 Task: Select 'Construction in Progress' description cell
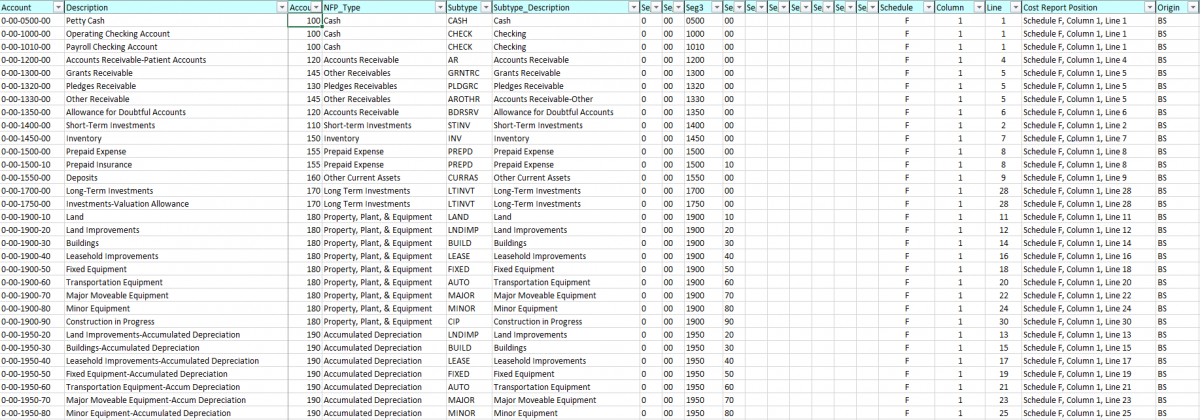pyautogui.click(x=176, y=321)
